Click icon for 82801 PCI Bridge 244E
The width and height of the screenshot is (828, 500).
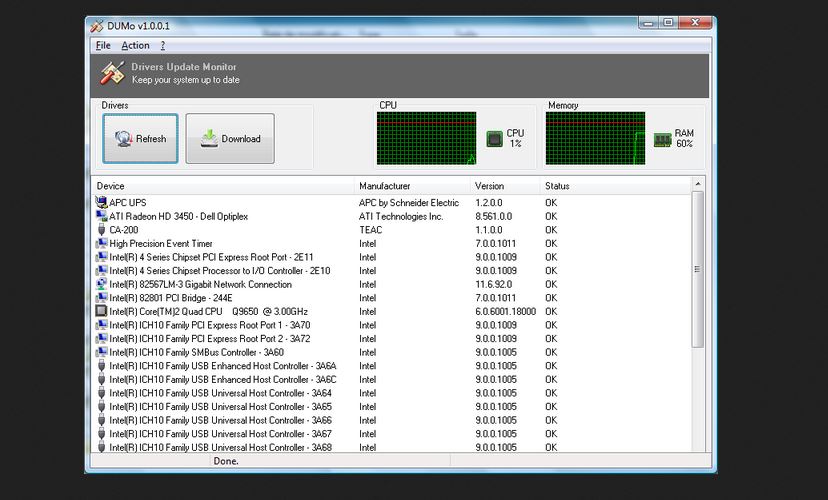pyautogui.click(x=101, y=298)
